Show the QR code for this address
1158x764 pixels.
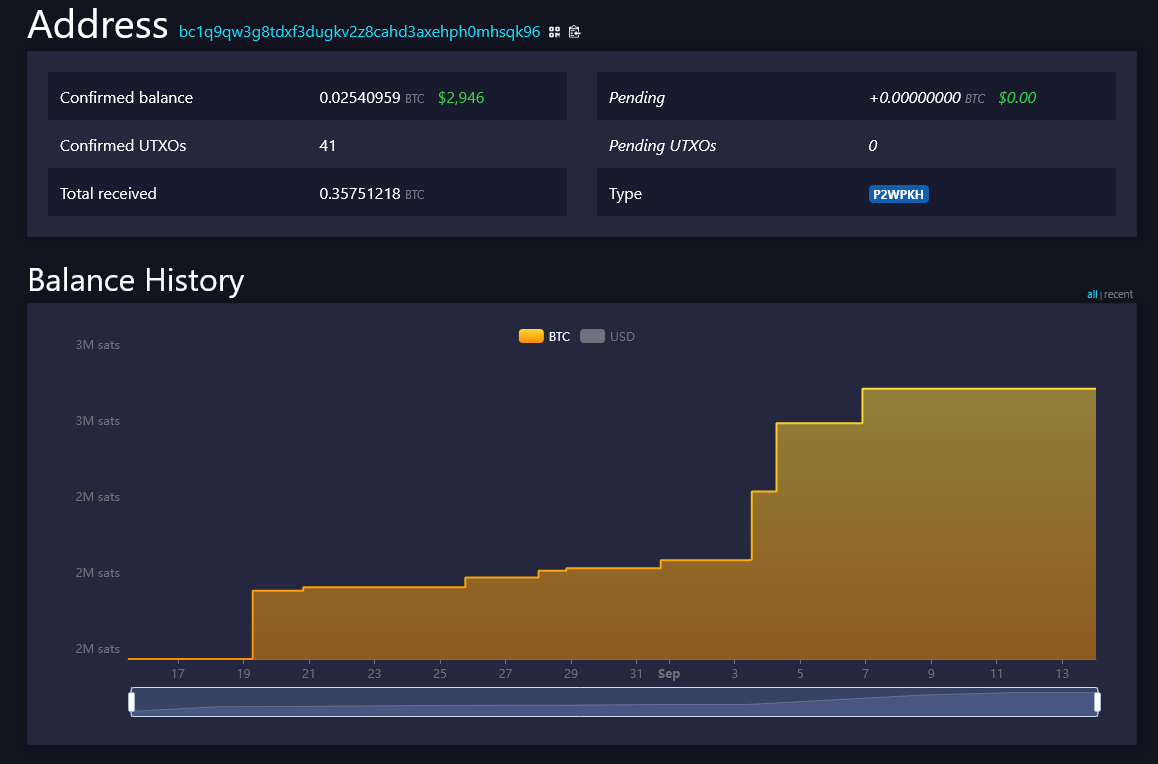click(x=554, y=32)
